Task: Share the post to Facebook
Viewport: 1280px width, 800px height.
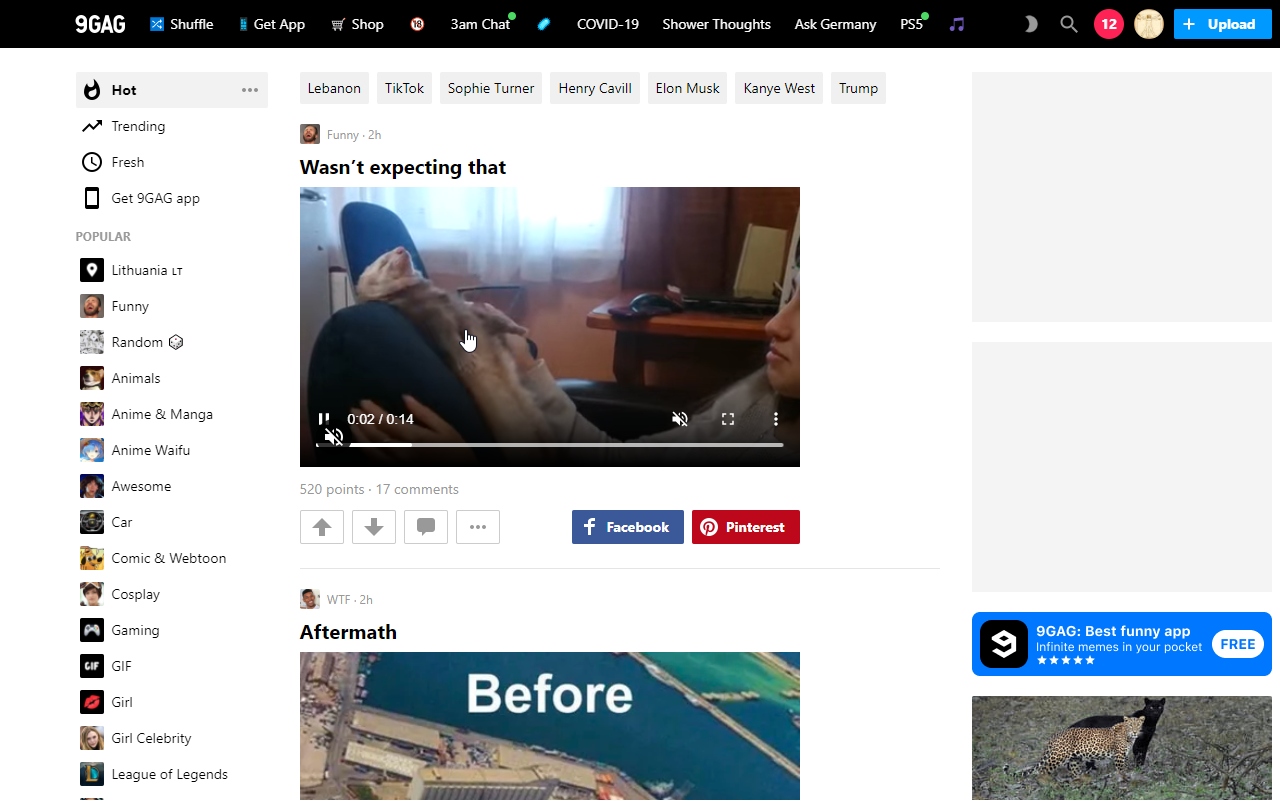Action: coord(627,527)
